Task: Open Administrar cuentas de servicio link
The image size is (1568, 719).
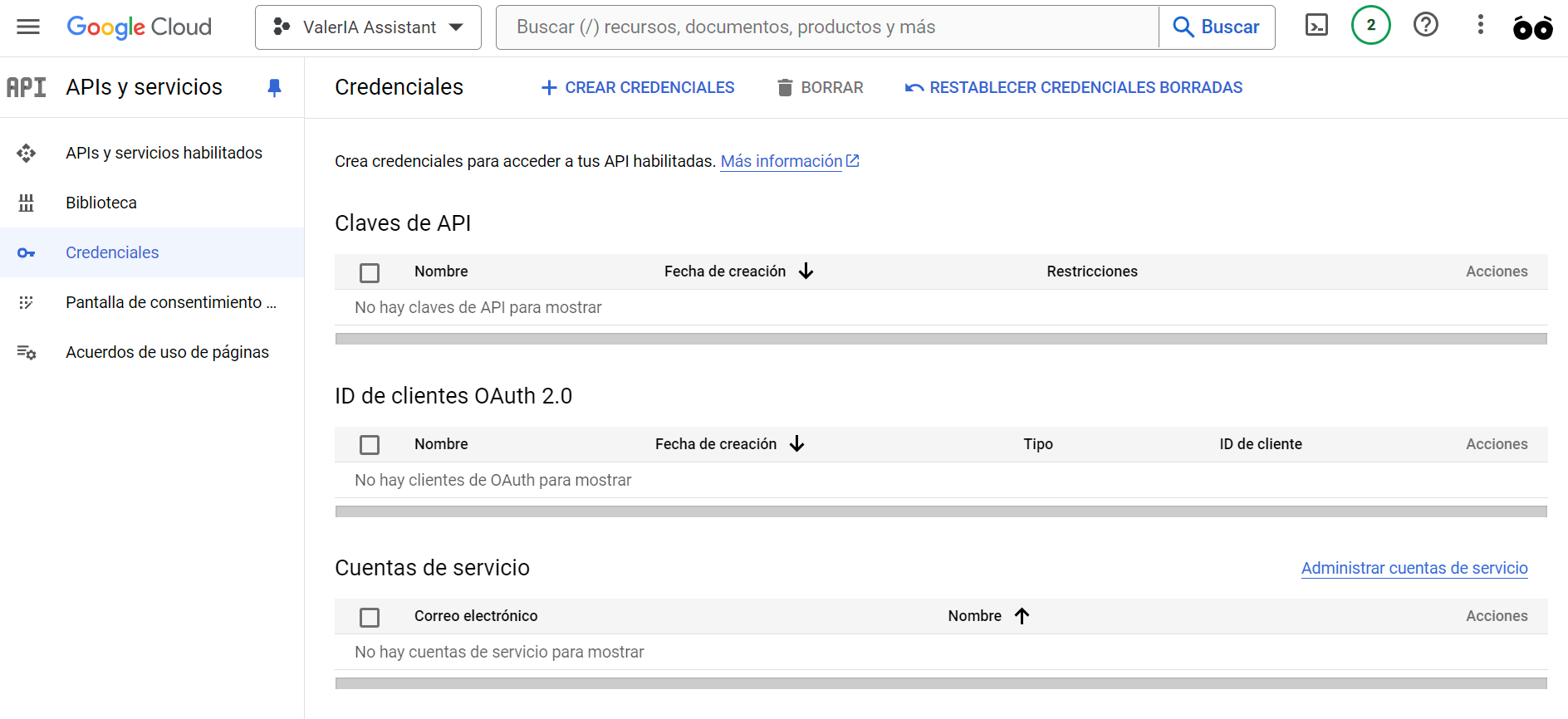Action: (1414, 568)
